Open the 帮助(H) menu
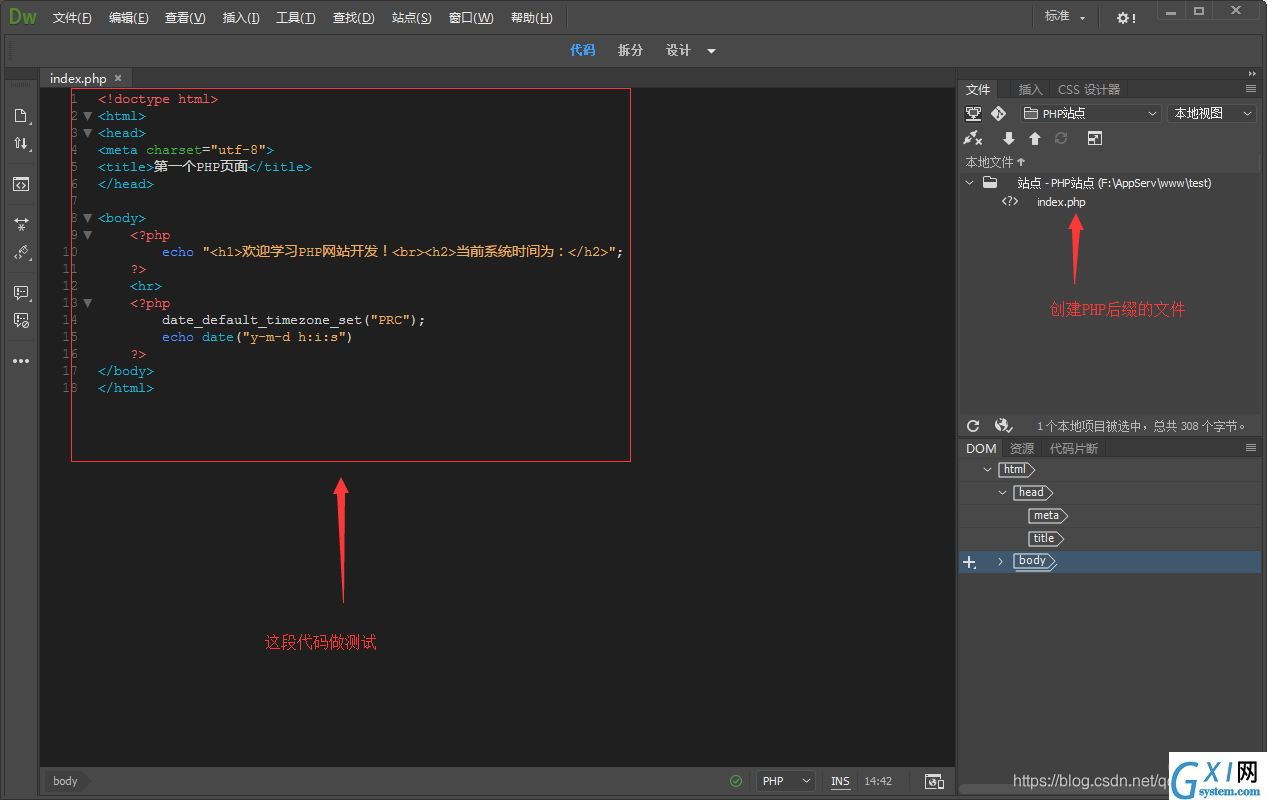 point(532,18)
